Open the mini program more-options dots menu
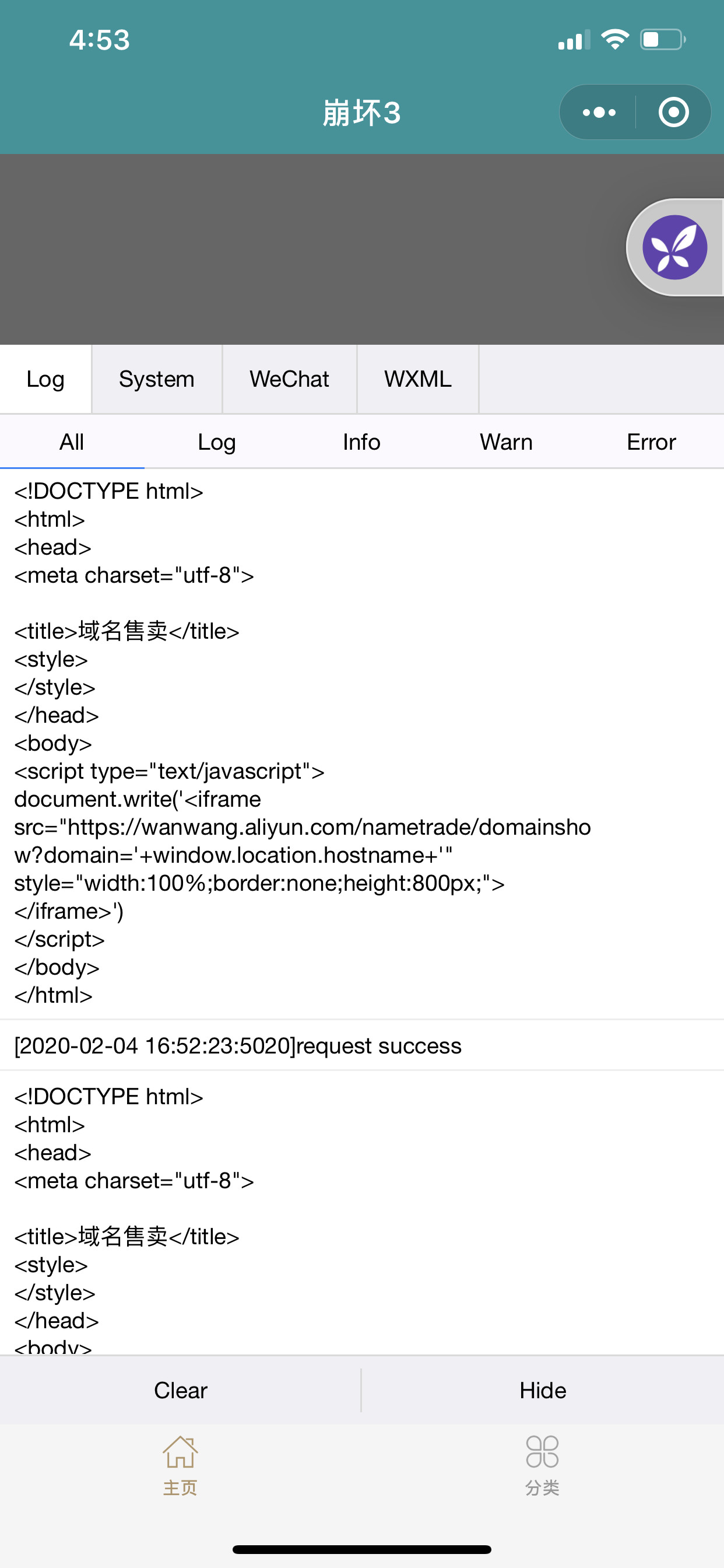This screenshot has width=724, height=1568. click(599, 113)
